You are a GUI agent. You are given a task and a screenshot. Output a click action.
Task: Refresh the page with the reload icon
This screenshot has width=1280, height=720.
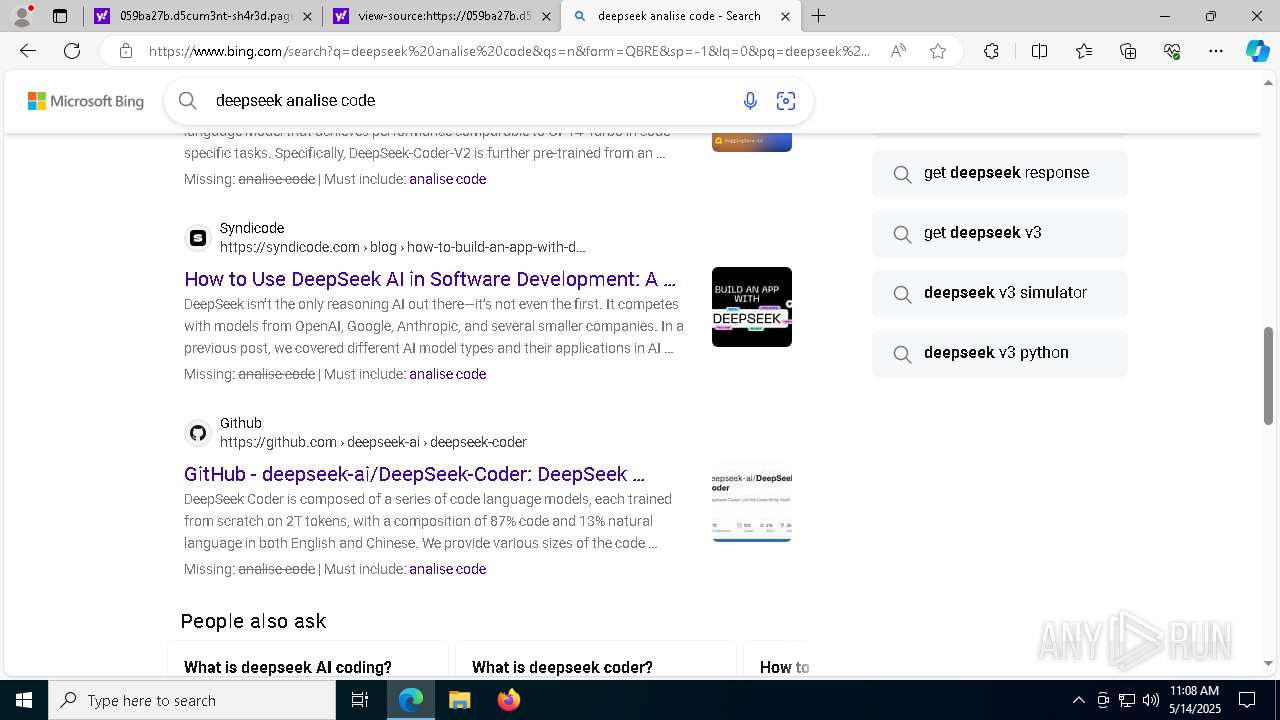(72, 51)
